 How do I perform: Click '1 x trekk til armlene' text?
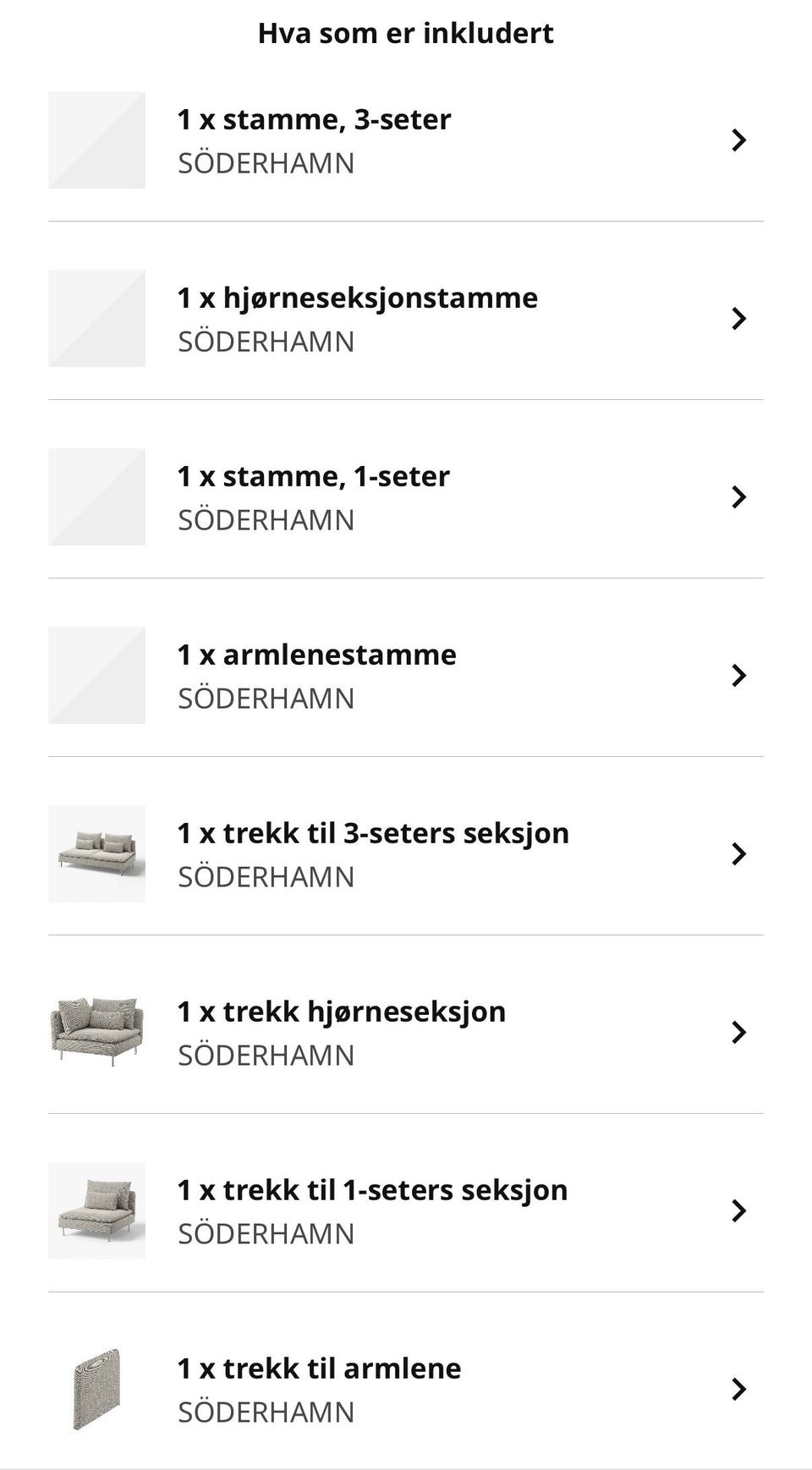click(319, 1369)
